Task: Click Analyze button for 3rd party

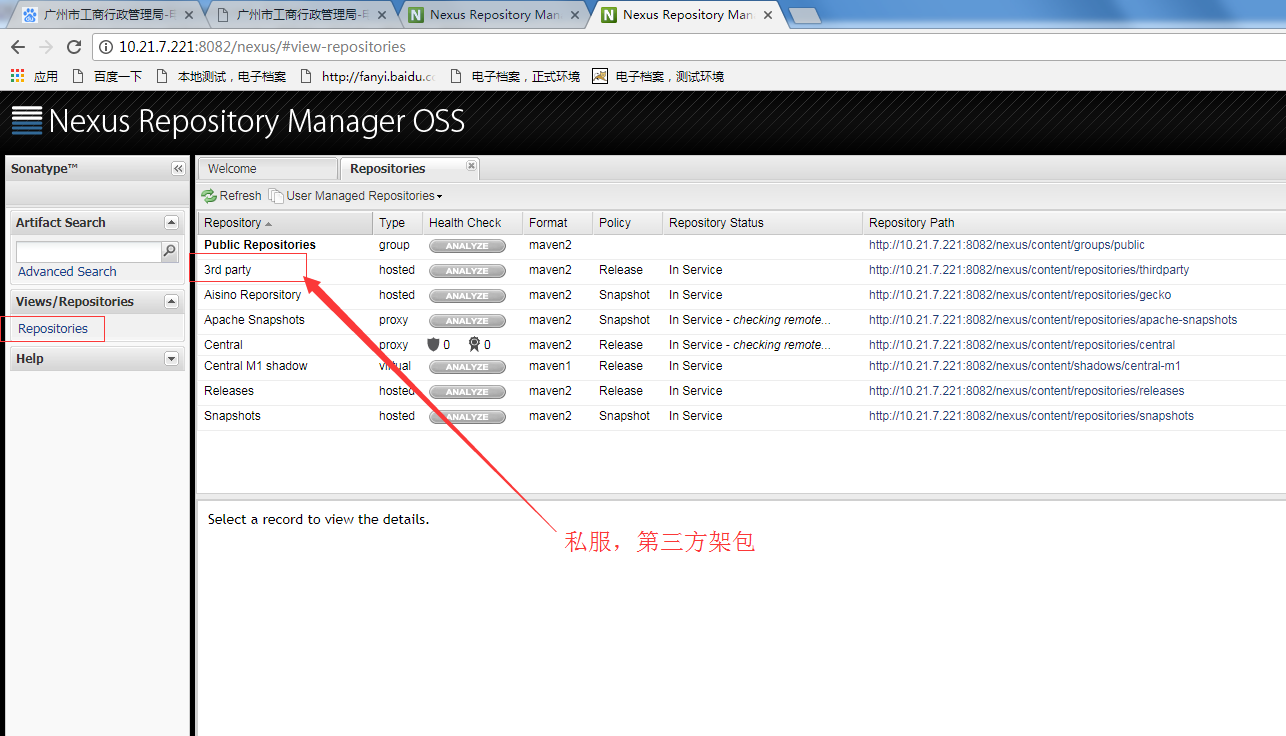Action: click(467, 270)
